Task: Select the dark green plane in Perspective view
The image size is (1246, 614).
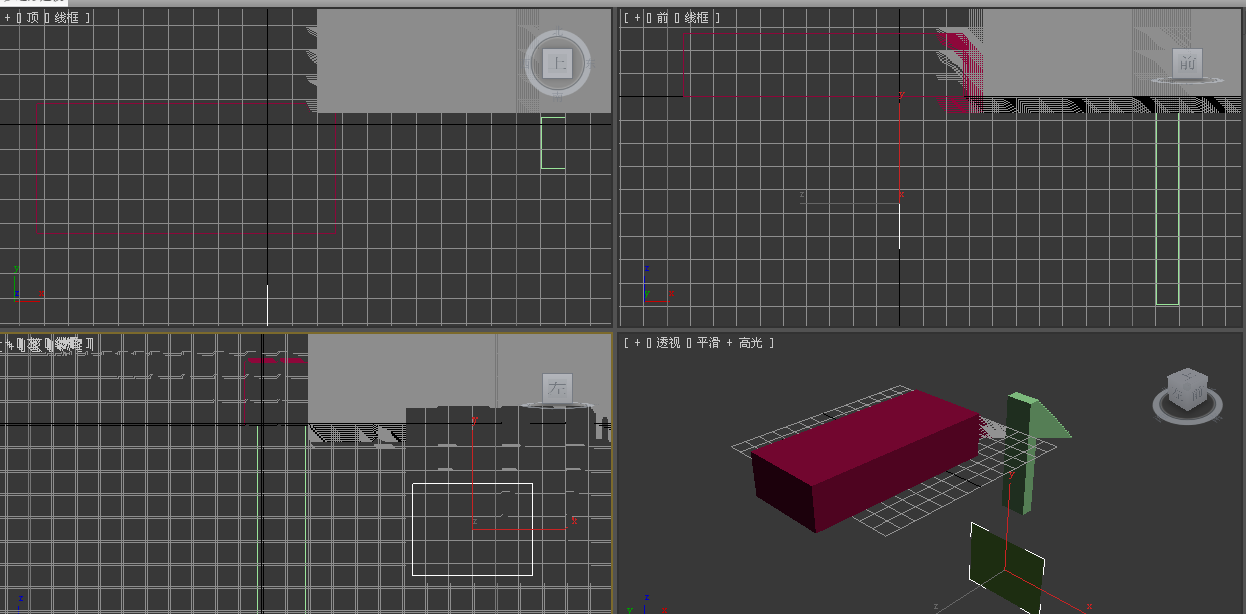Action: pos(1003,565)
